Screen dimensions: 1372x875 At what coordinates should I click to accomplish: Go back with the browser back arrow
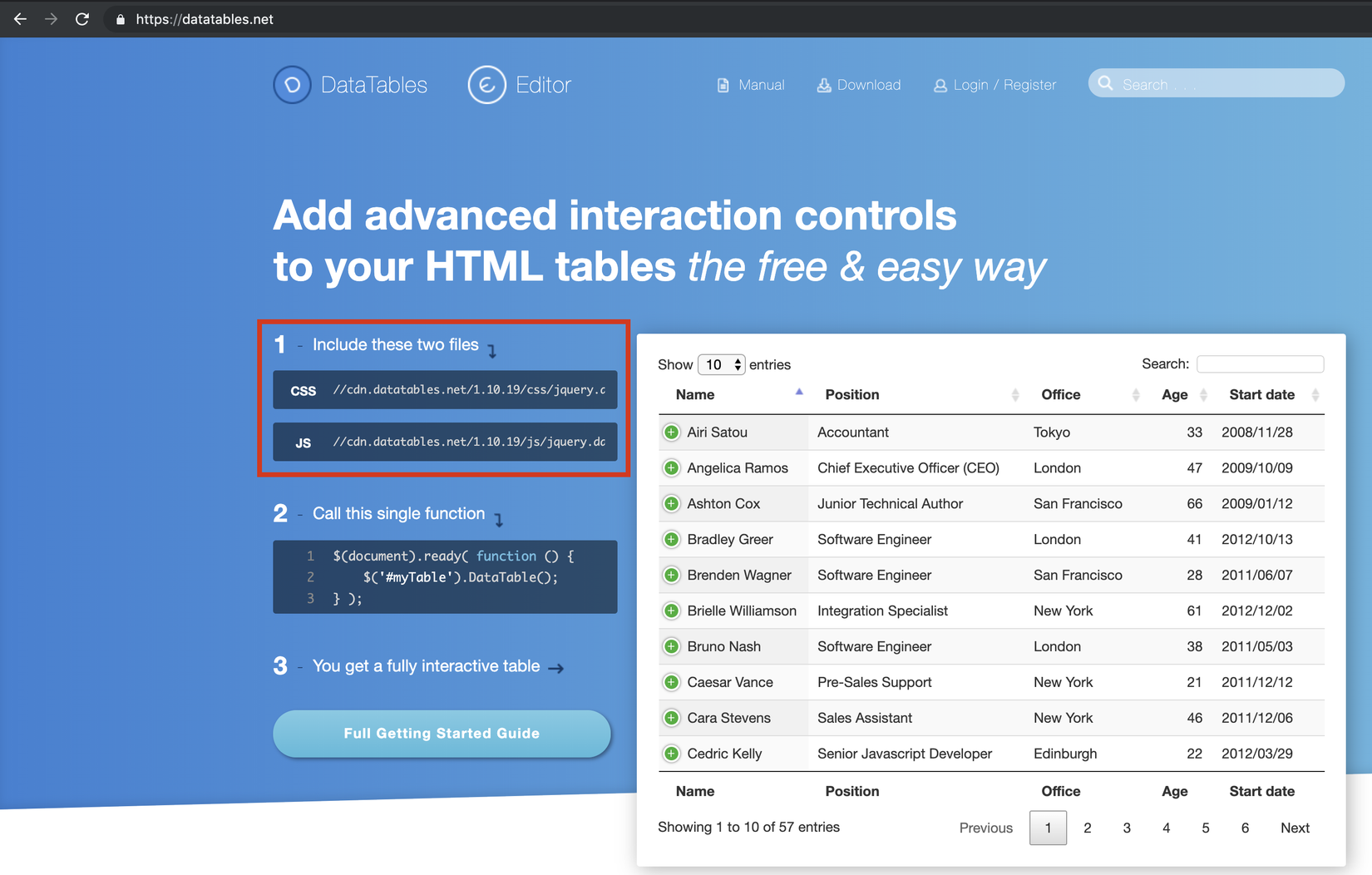[x=20, y=19]
